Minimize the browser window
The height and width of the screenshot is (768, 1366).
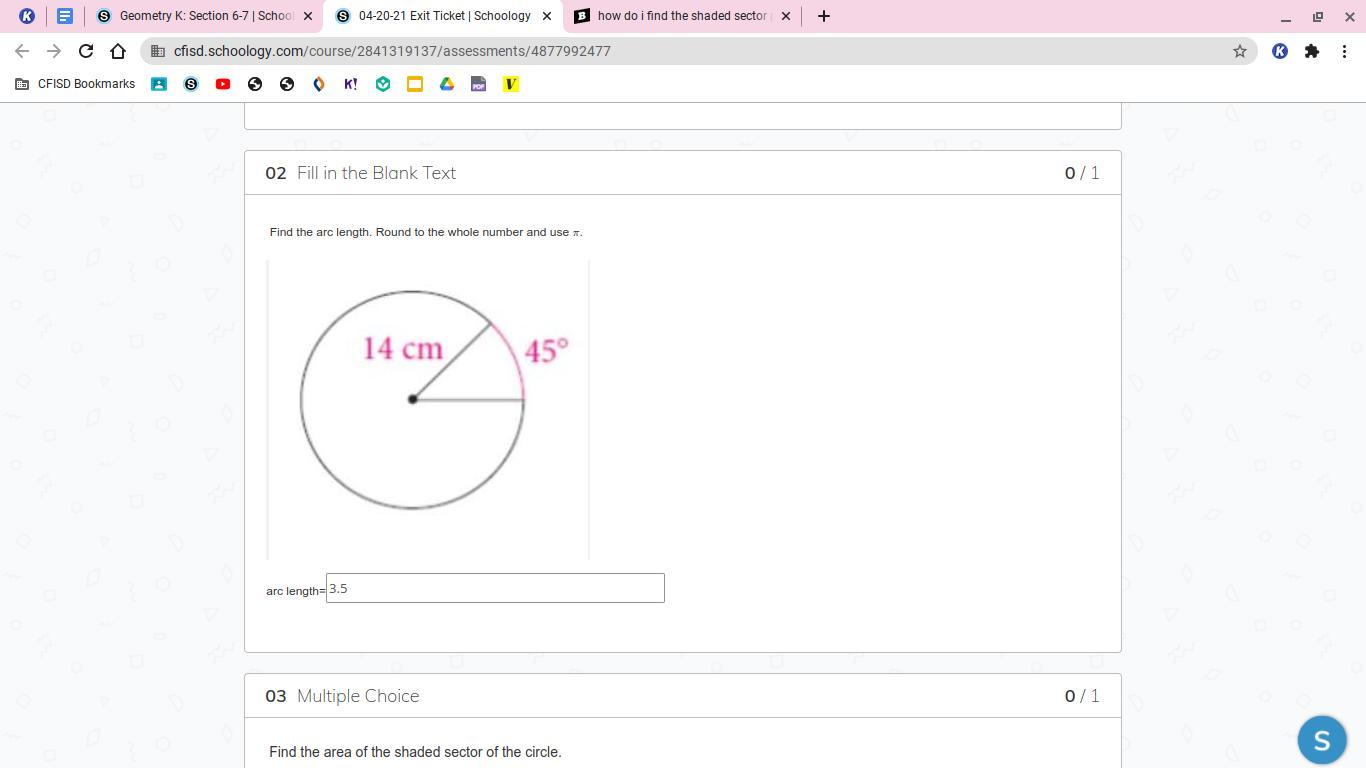pos(1286,16)
